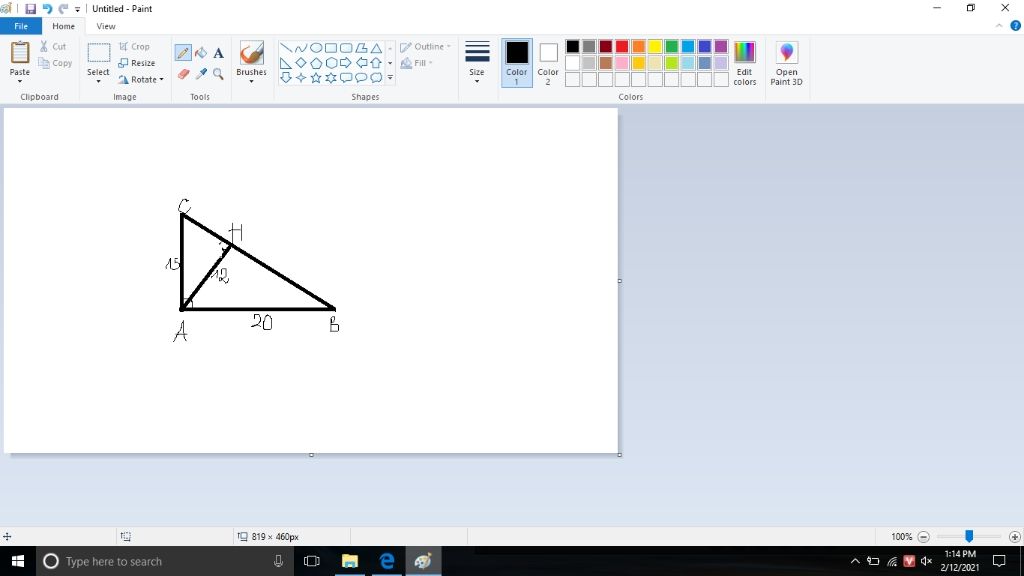Pick the Eraser tool
The height and width of the screenshot is (576, 1024).
(x=183, y=74)
